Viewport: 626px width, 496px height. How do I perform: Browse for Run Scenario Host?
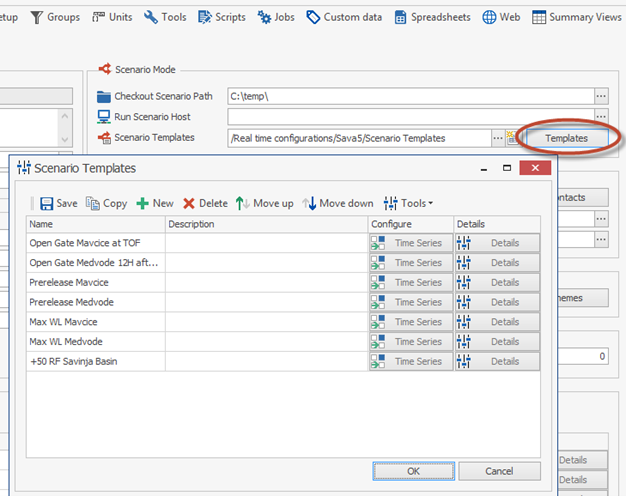click(x=601, y=116)
